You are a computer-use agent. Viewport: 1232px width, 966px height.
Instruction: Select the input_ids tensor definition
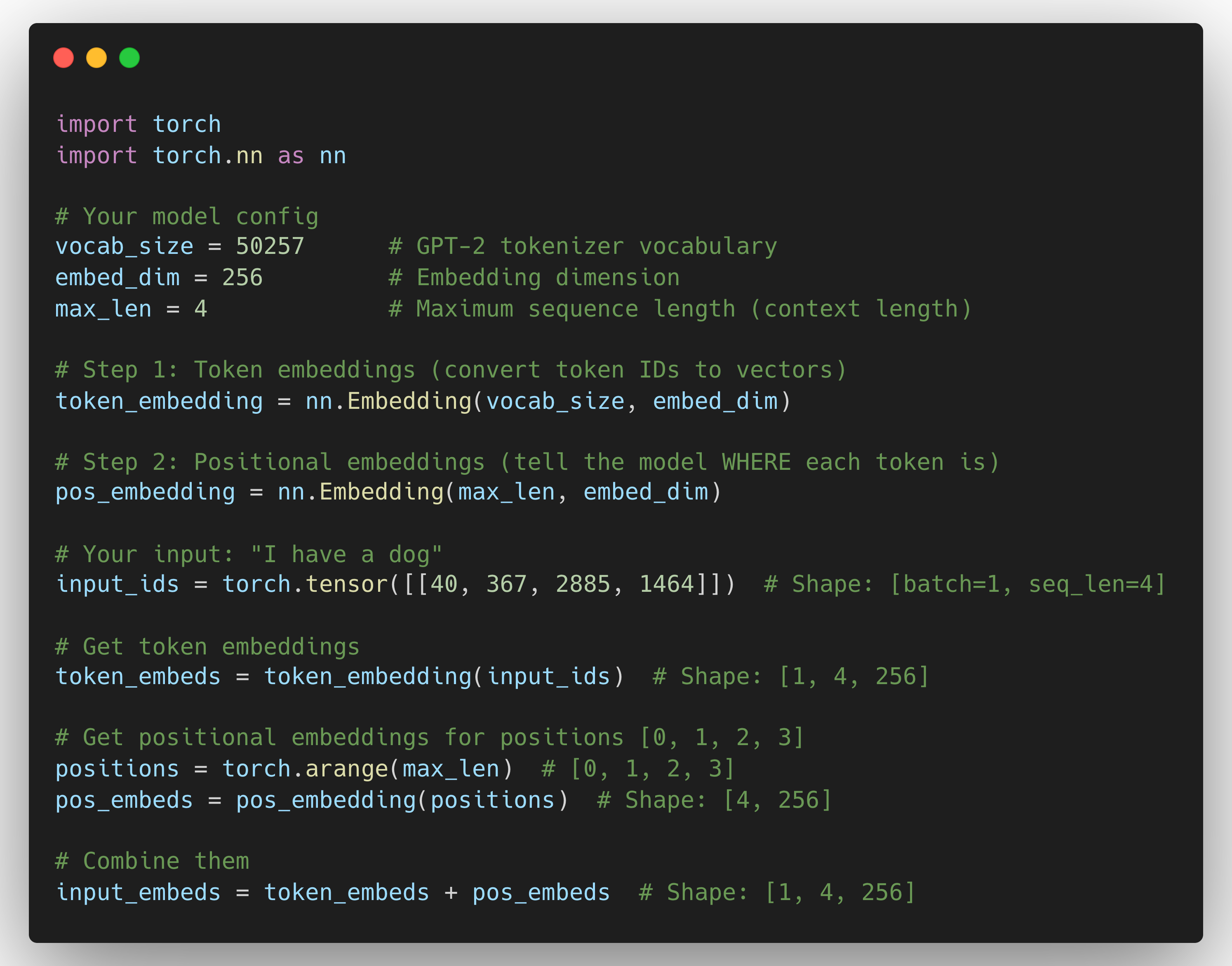pyautogui.click(x=396, y=584)
